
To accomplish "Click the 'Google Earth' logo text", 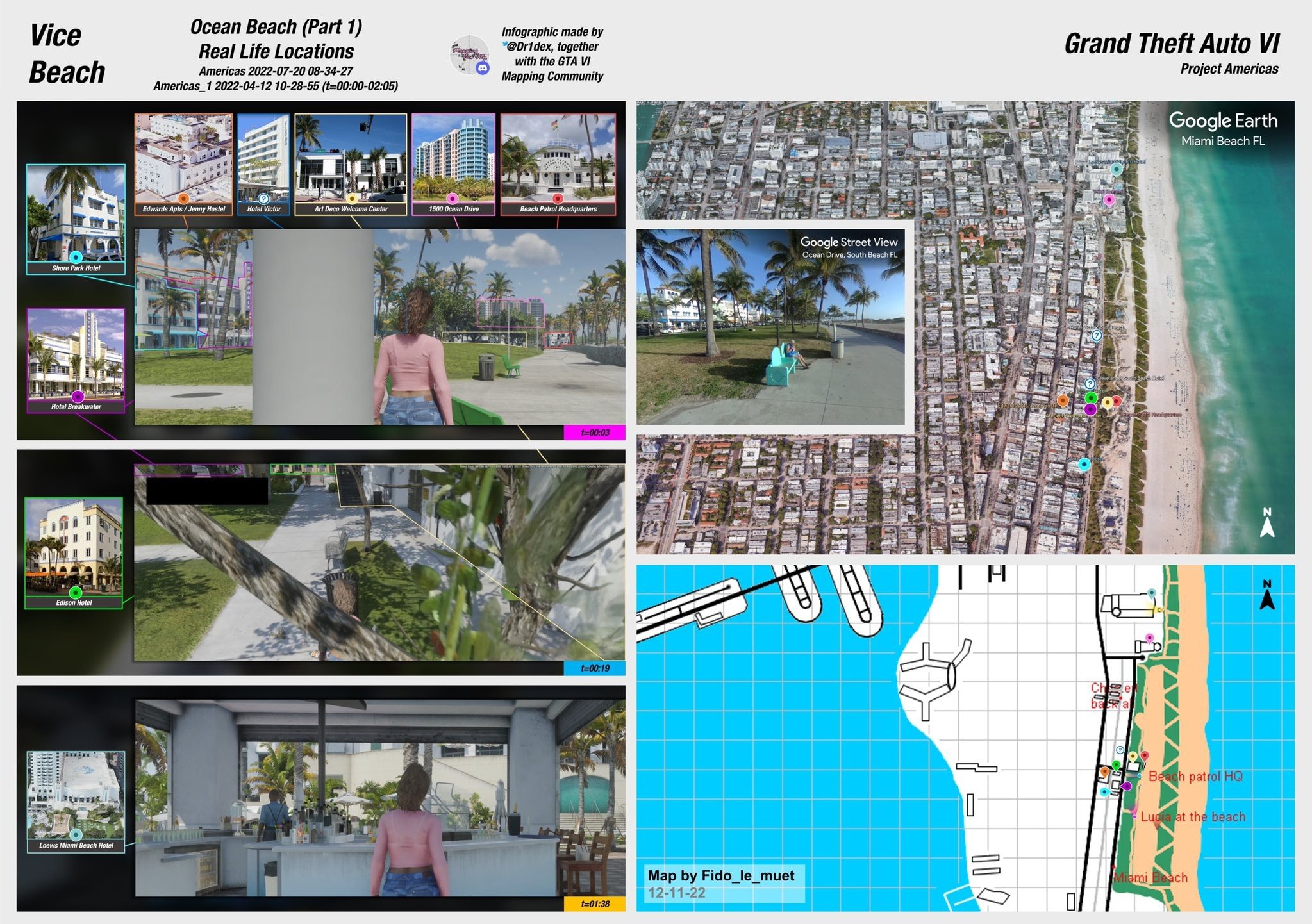I will pyautogui.click(x=1223, y=120).
